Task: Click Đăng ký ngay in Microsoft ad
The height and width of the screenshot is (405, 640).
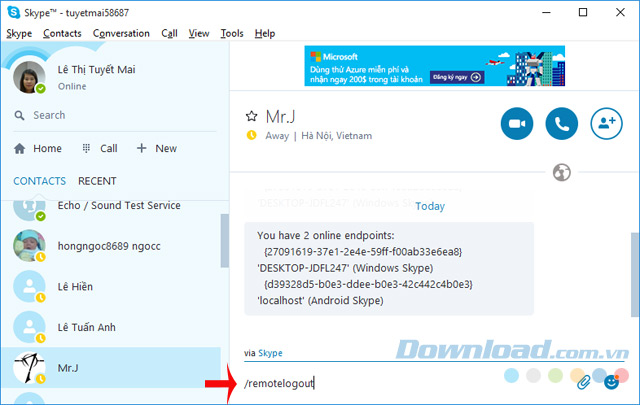Action: pos(457,77)
